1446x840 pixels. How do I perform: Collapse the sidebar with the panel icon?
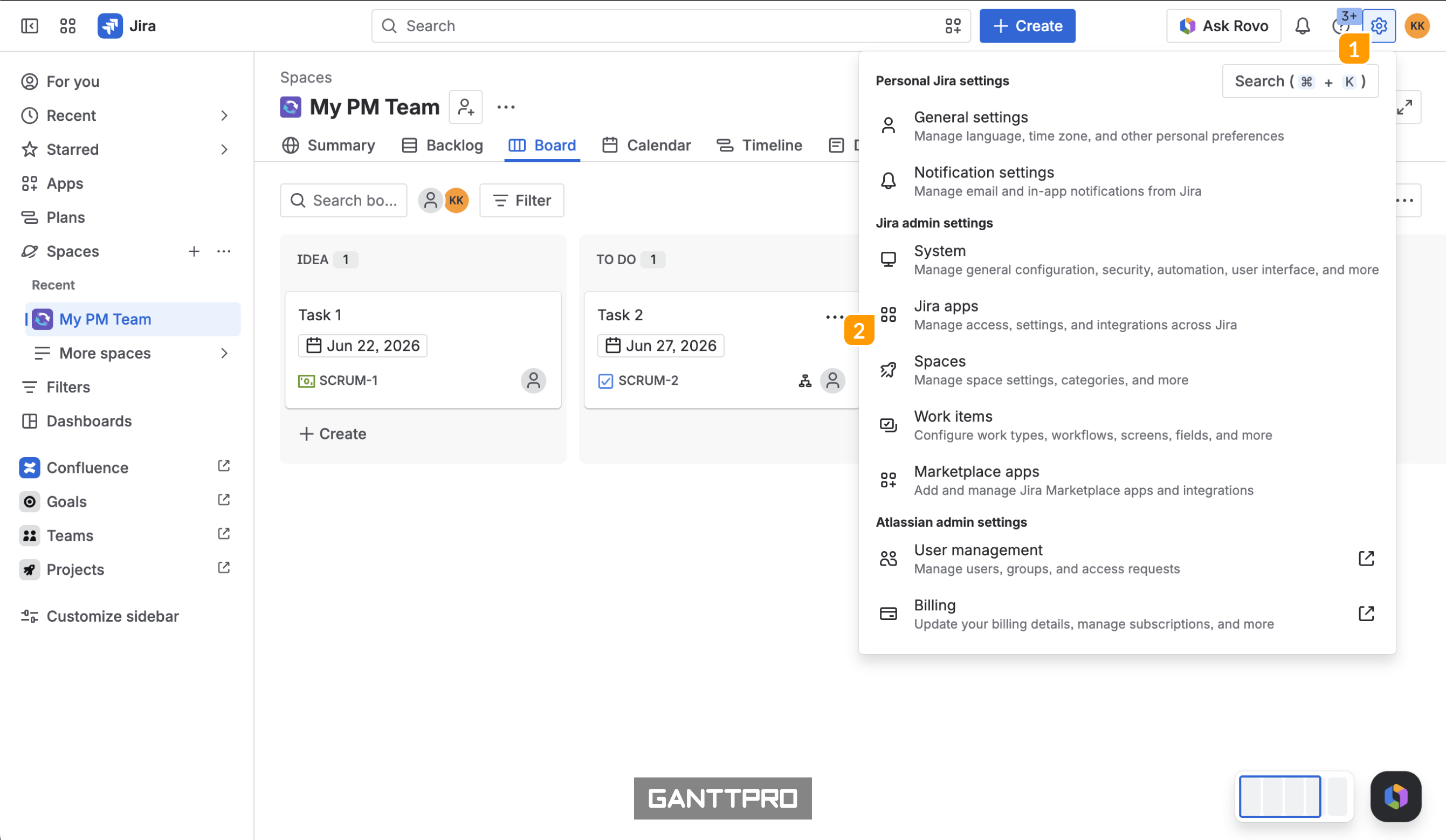click(29, 26)
